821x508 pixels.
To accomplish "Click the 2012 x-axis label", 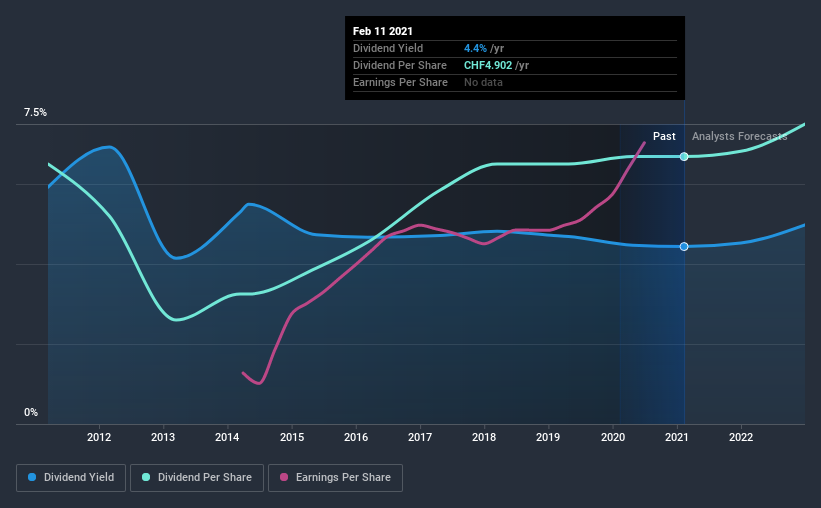I will (99, 437).
